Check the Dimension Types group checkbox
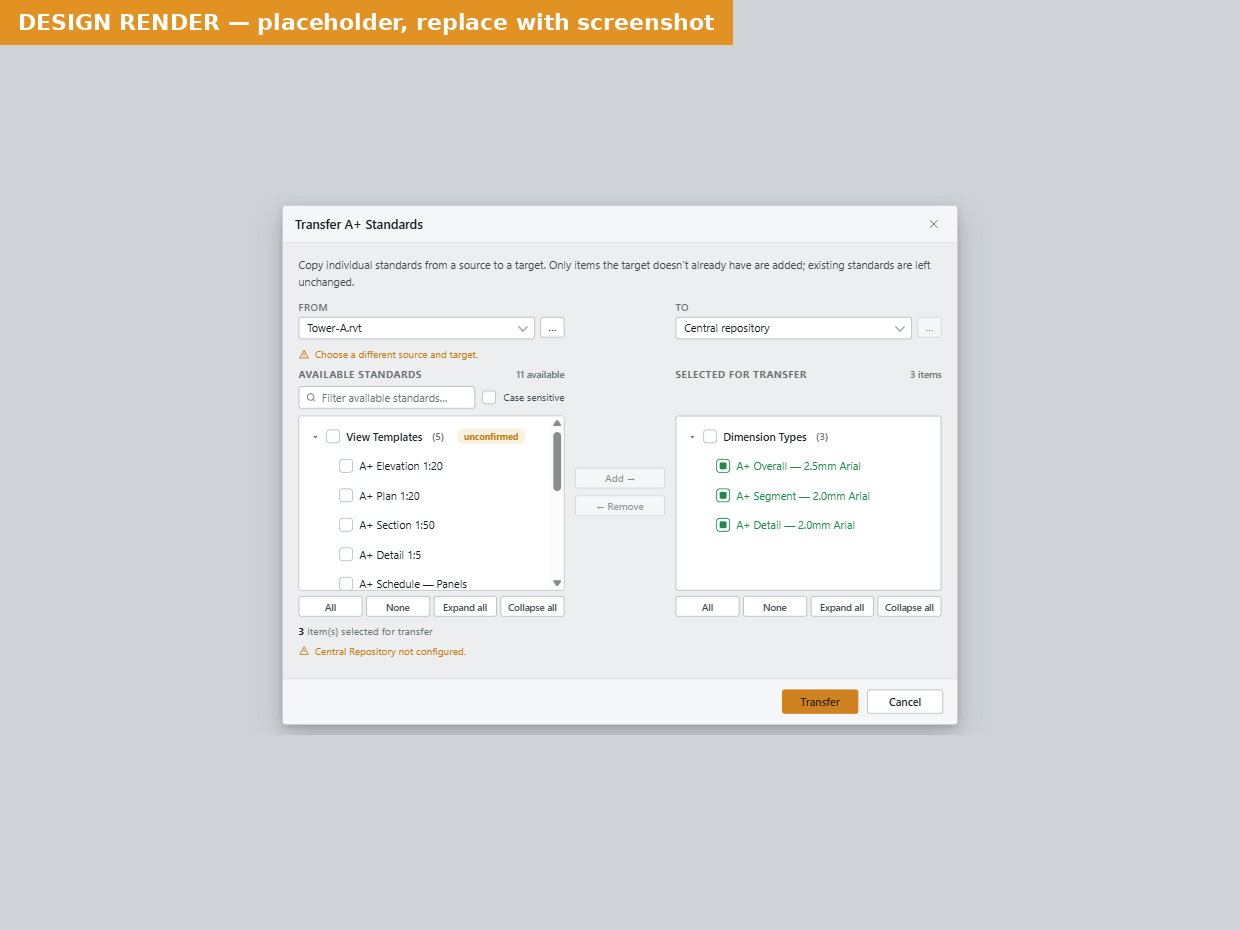The height and width of the screenshot is (930, 1240). (710, 437)
